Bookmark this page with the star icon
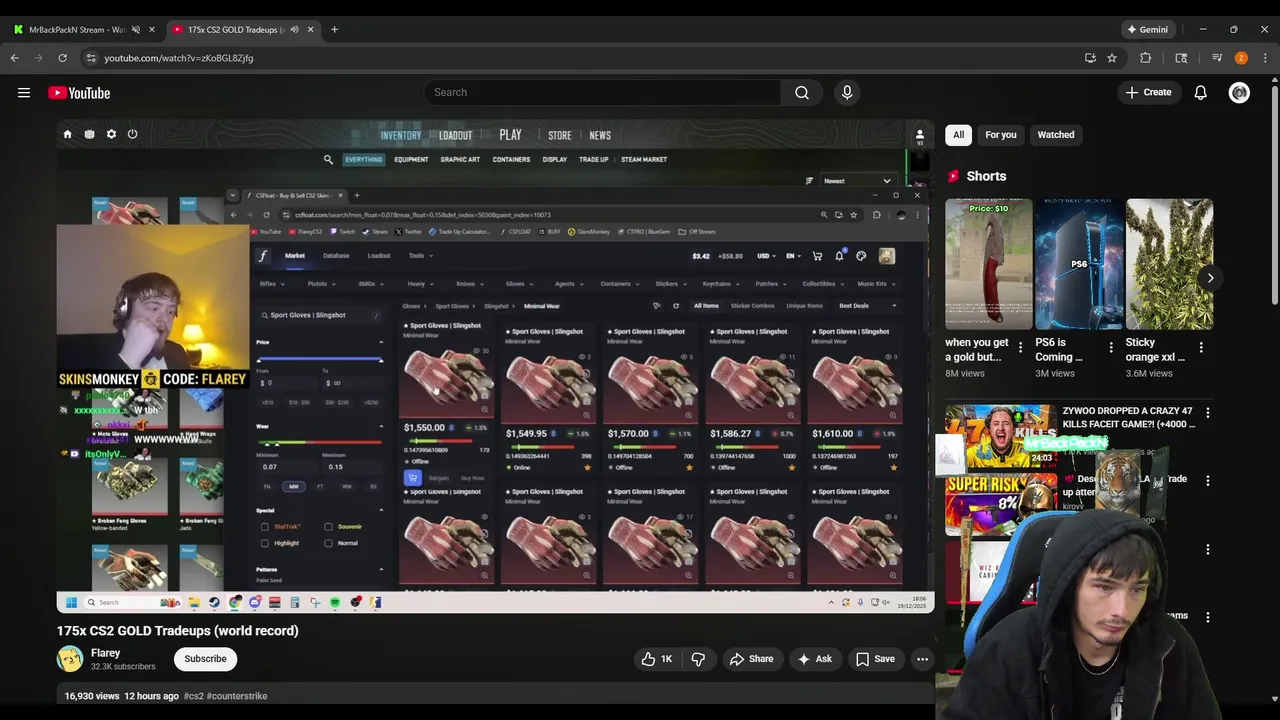The width and height of the screenshot is (1280, 720). pos(1112,58)
